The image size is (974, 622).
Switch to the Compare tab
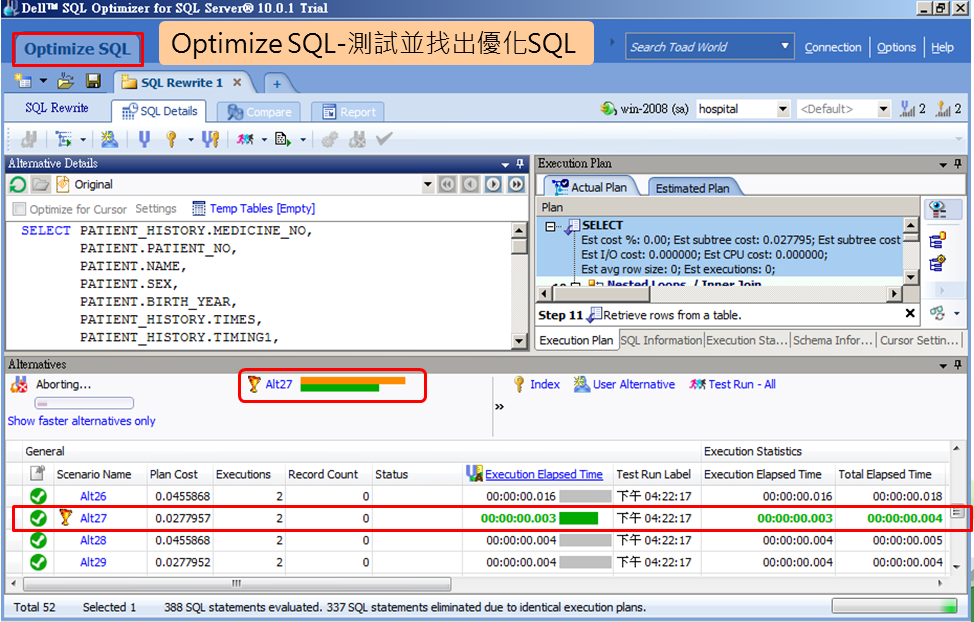259,112
